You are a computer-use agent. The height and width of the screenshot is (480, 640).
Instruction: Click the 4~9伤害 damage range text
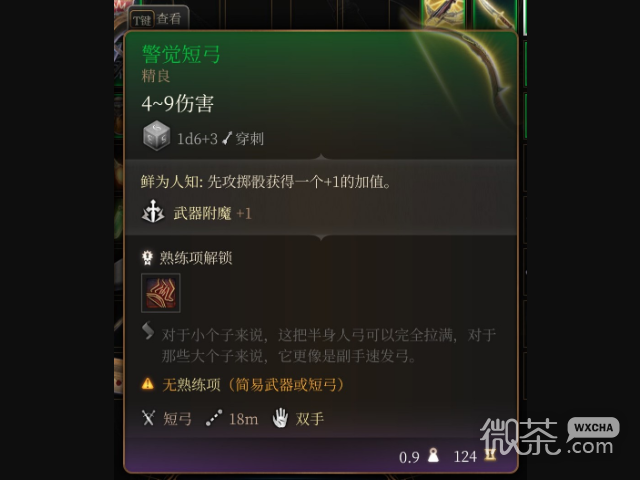click(x=178, y=104)
